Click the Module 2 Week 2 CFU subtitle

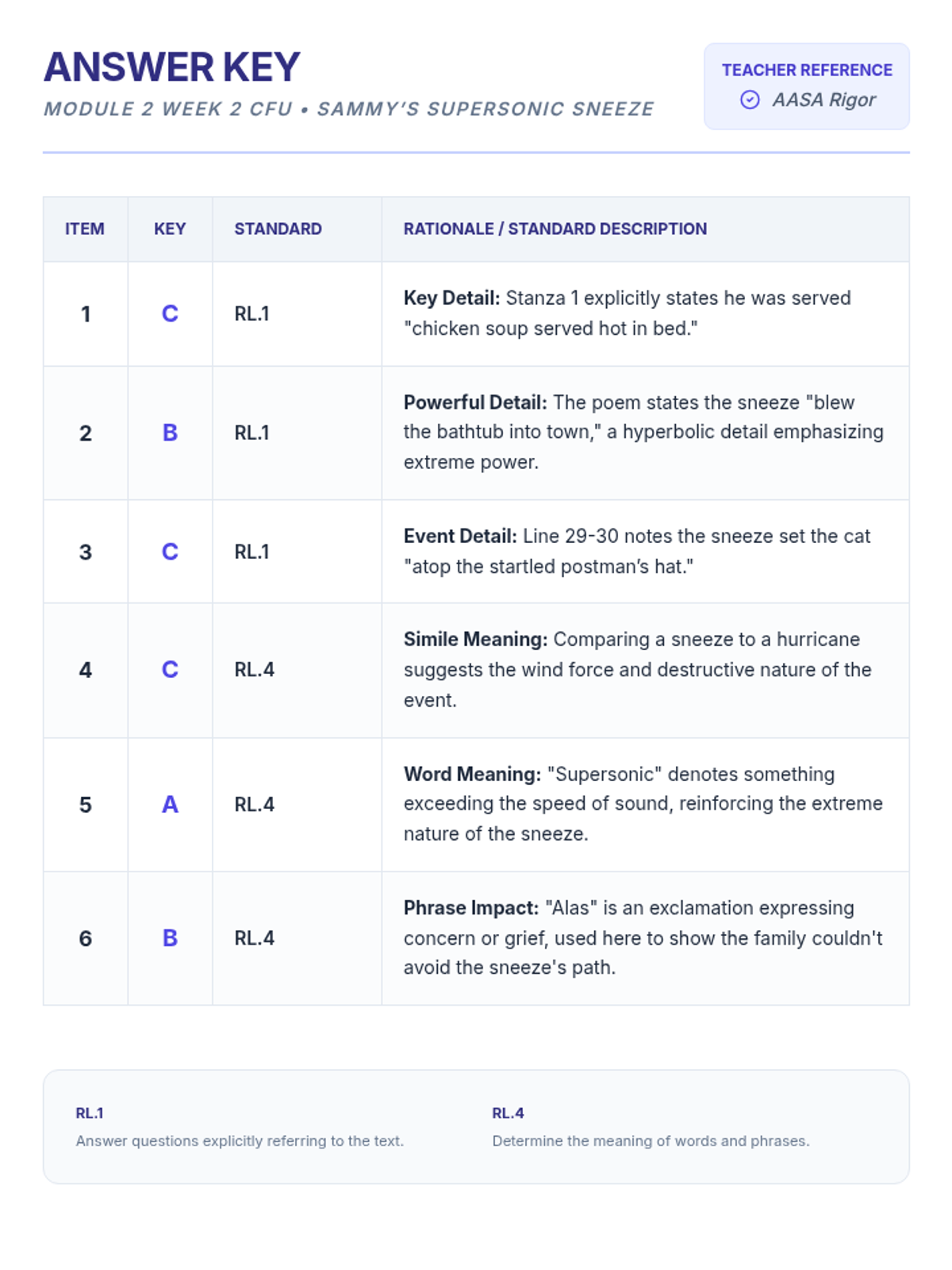coord(348,110)
